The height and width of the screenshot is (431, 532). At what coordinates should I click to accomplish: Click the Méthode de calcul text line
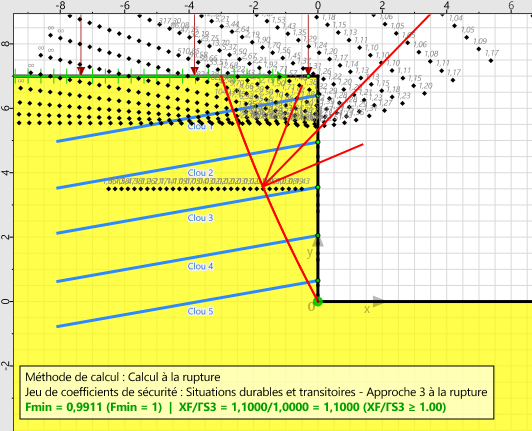click(123, 377)
